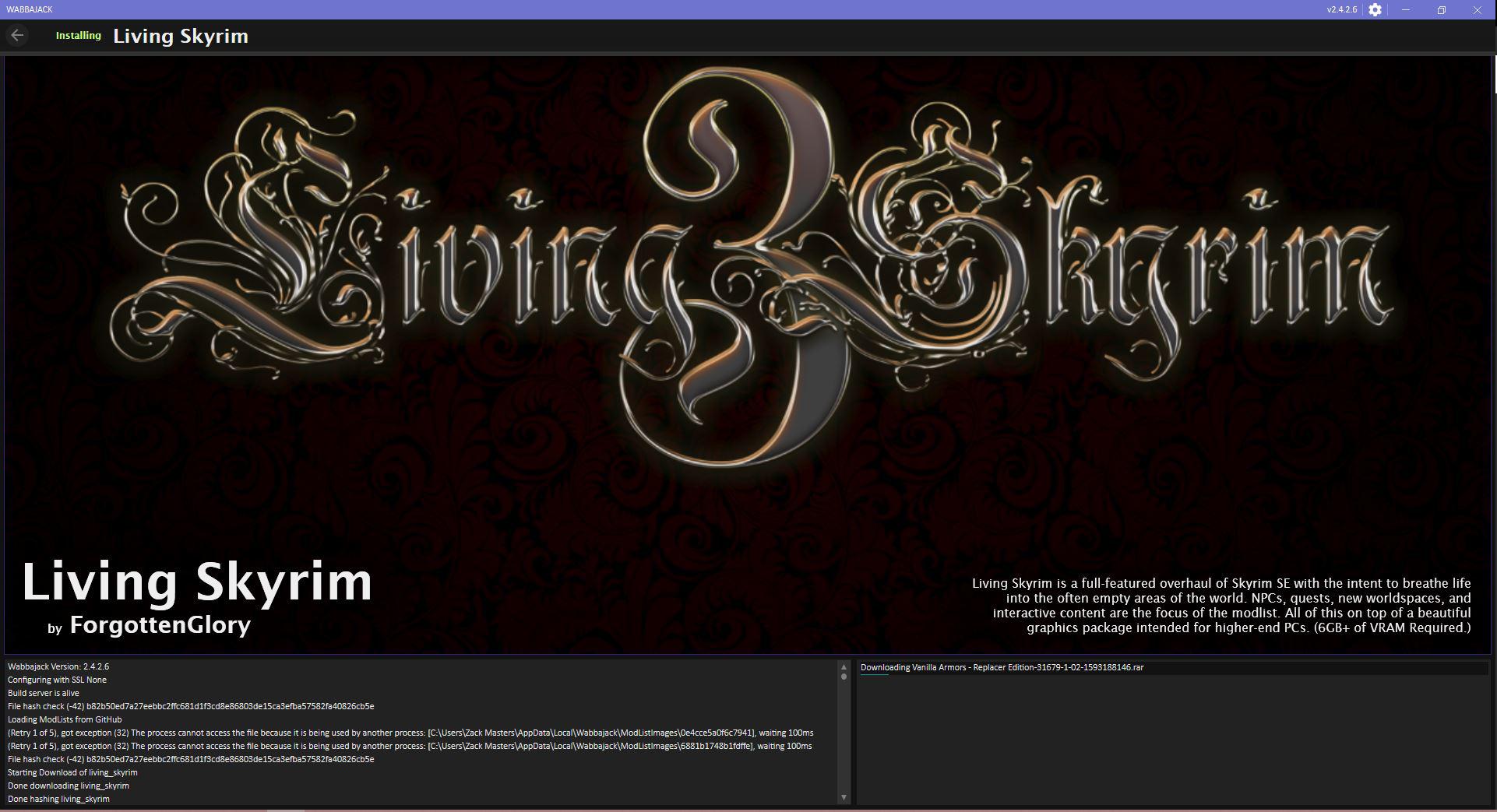The height and width of the screenshot is (812, 1497).
Task: Click the log scrollbar thumb
Action: coord(844,676)
